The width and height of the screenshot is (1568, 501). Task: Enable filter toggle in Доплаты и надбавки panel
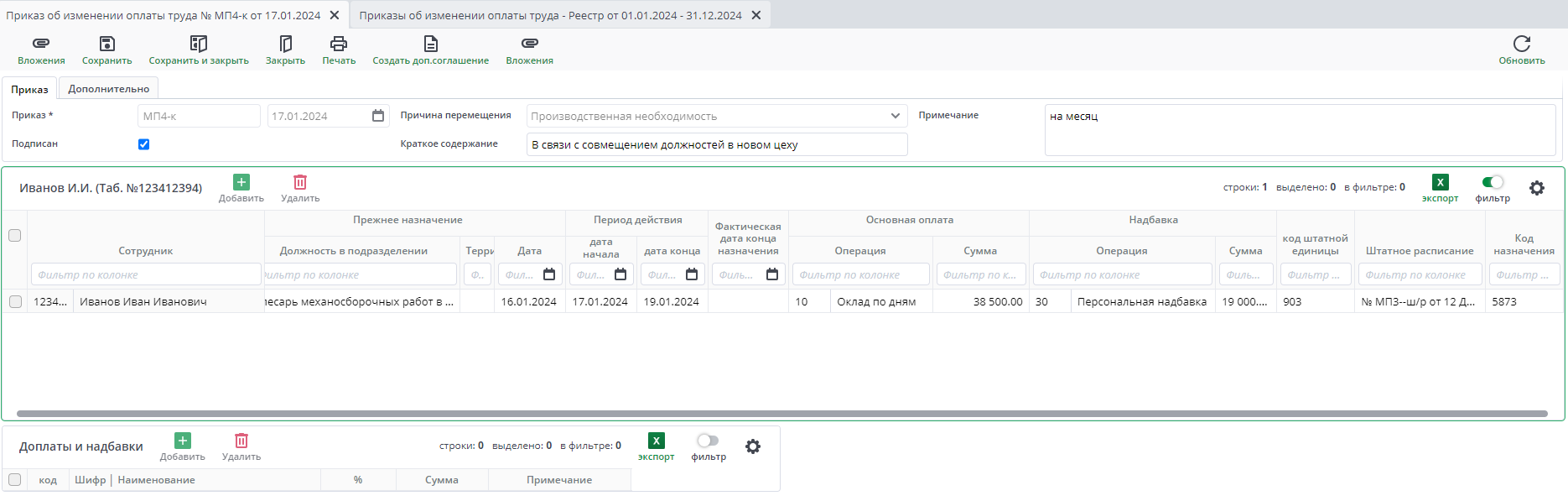(x=708, y=441)
